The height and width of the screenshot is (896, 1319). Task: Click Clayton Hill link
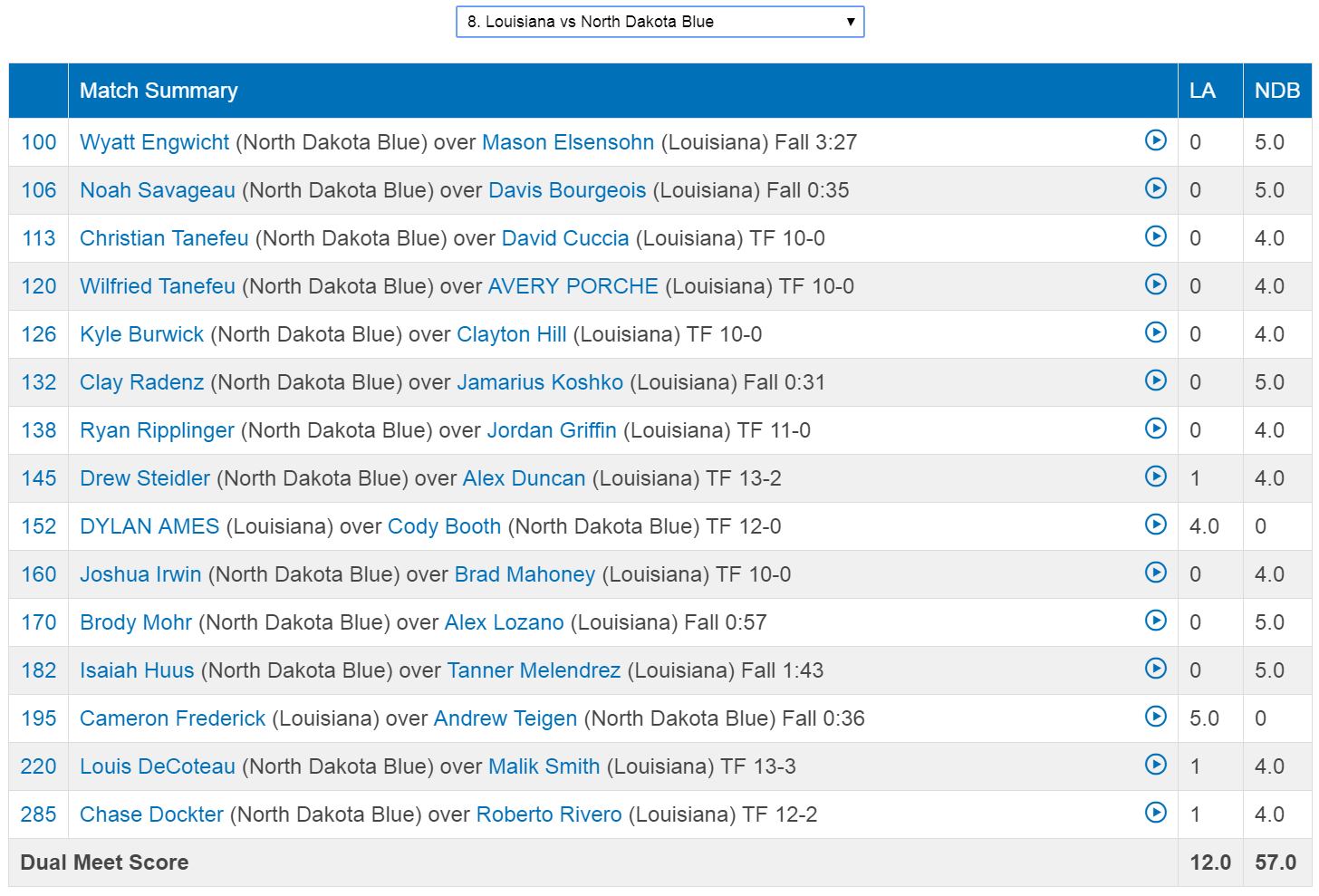[x=512, y=334]
